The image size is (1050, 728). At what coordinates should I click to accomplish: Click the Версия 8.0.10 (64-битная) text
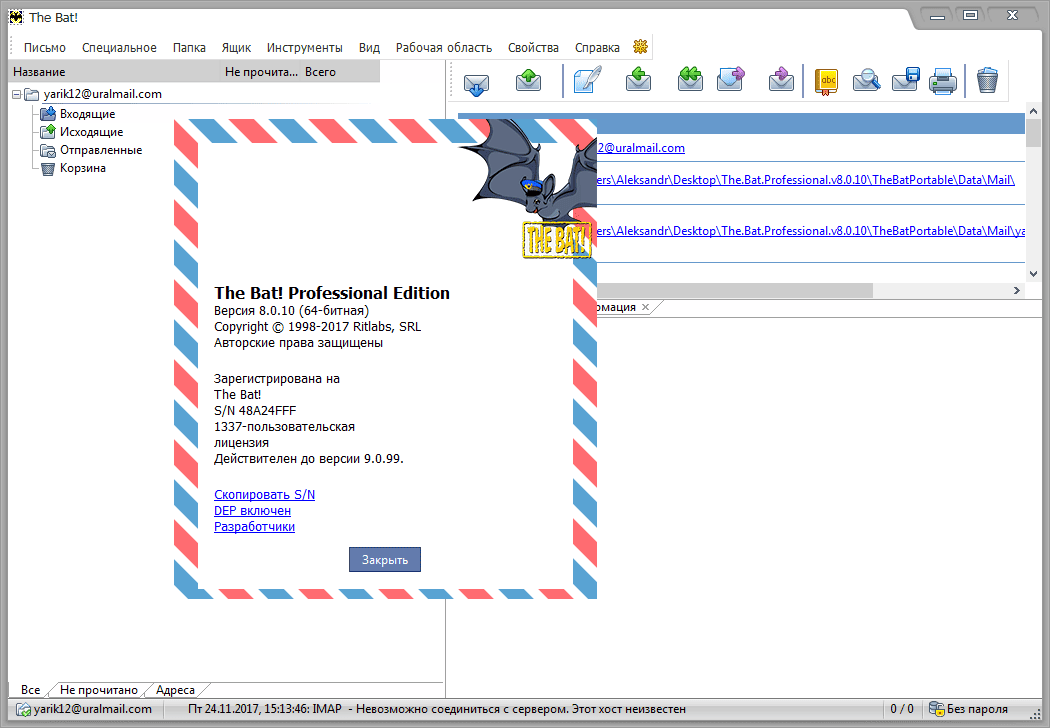pos(291,311)
